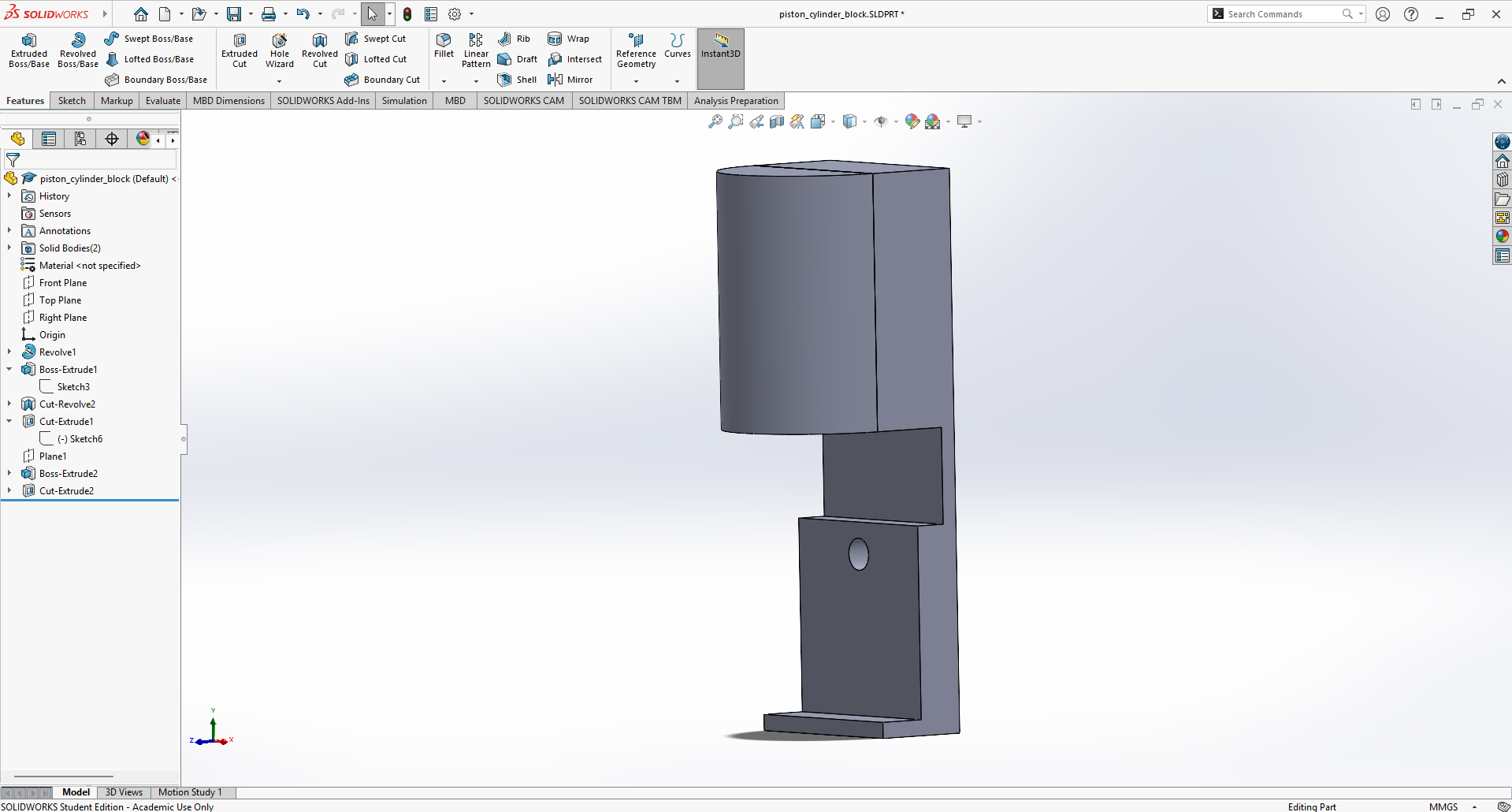
Task: Switch to the Evaluate tab
Action: [163, 101]
